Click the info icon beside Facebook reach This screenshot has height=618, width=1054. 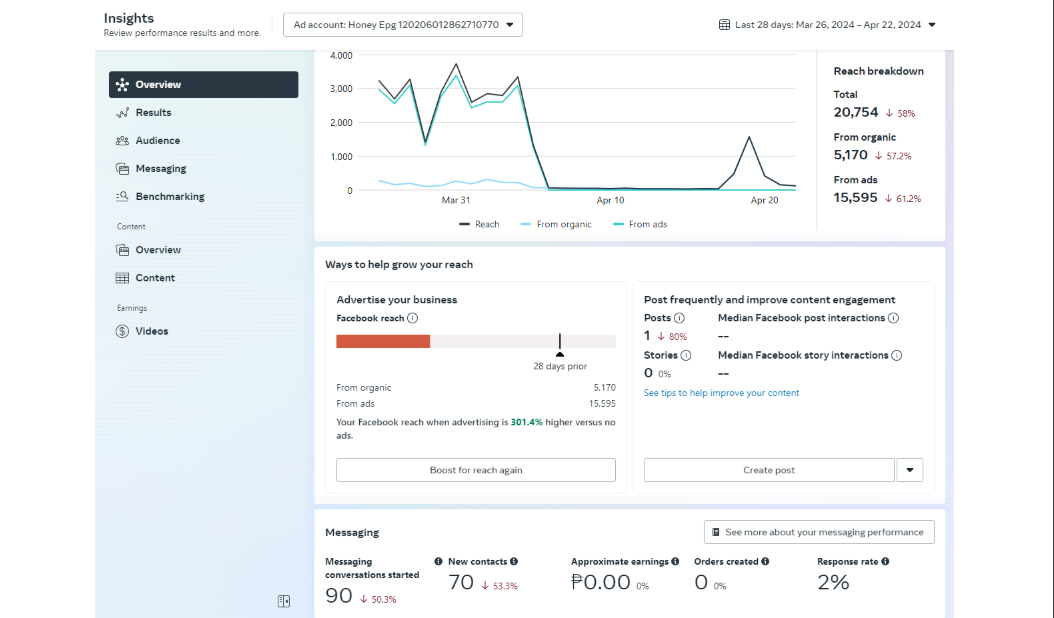coord(413,318)
